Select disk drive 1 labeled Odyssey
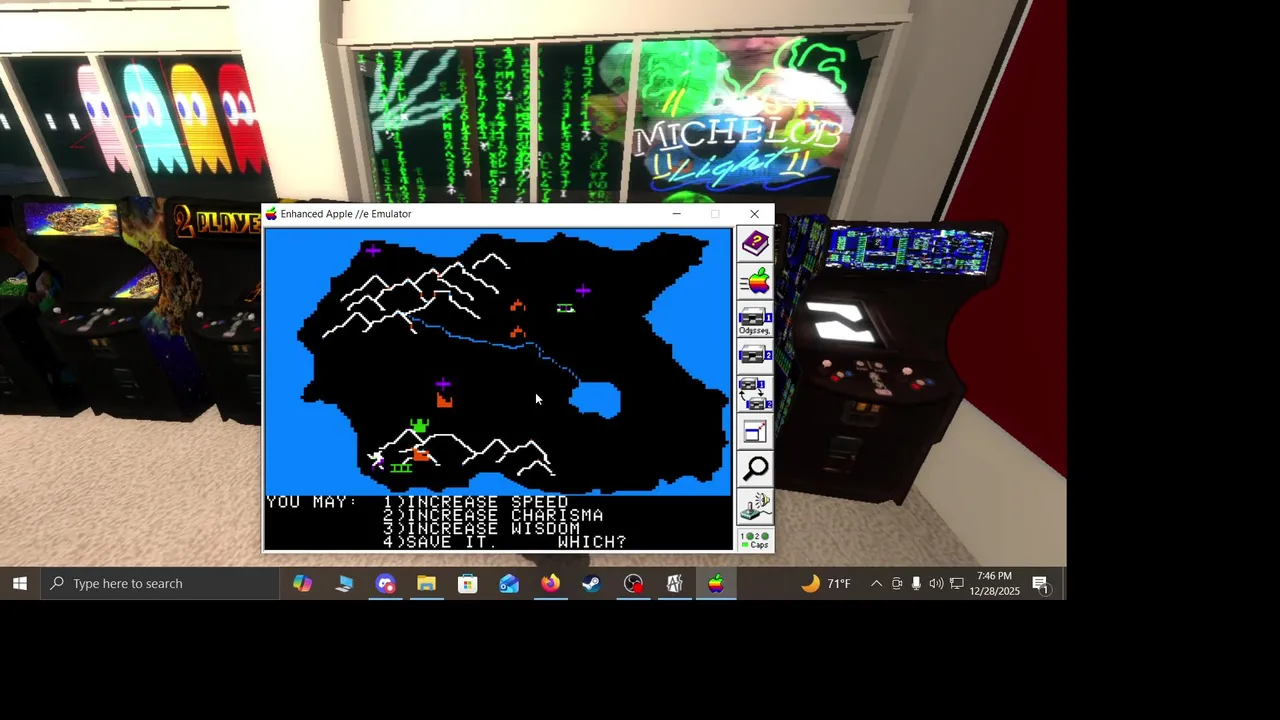This screenshot has height=720, width=1280. [x=755, y=320]
